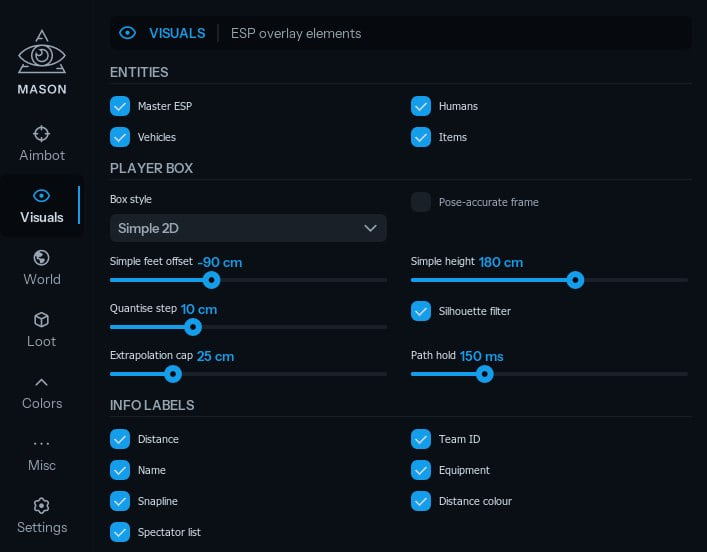
Task: Open the Colors section icon
Action: click(41, 382)
